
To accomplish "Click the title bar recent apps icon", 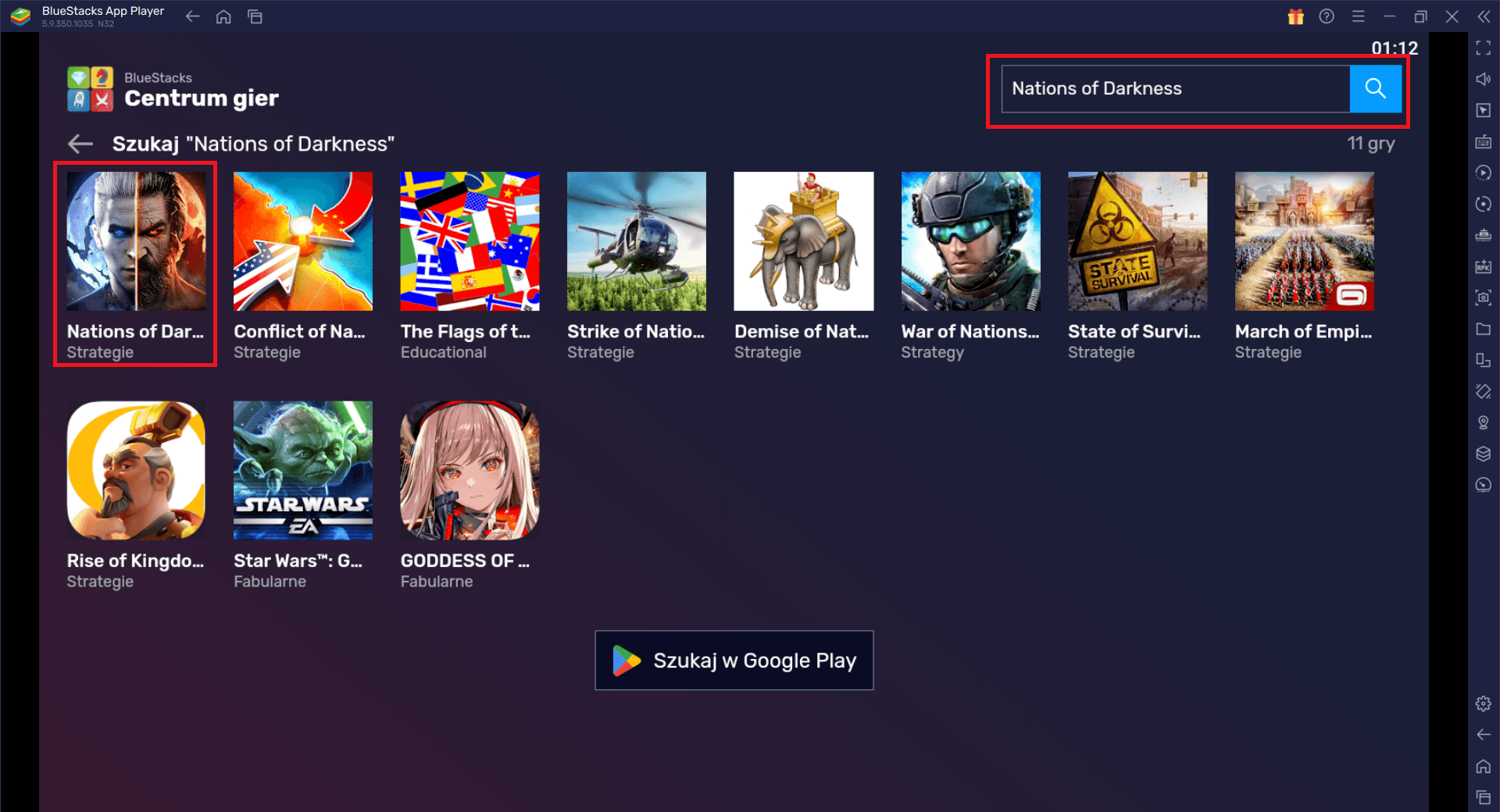I will coord(255,16).
